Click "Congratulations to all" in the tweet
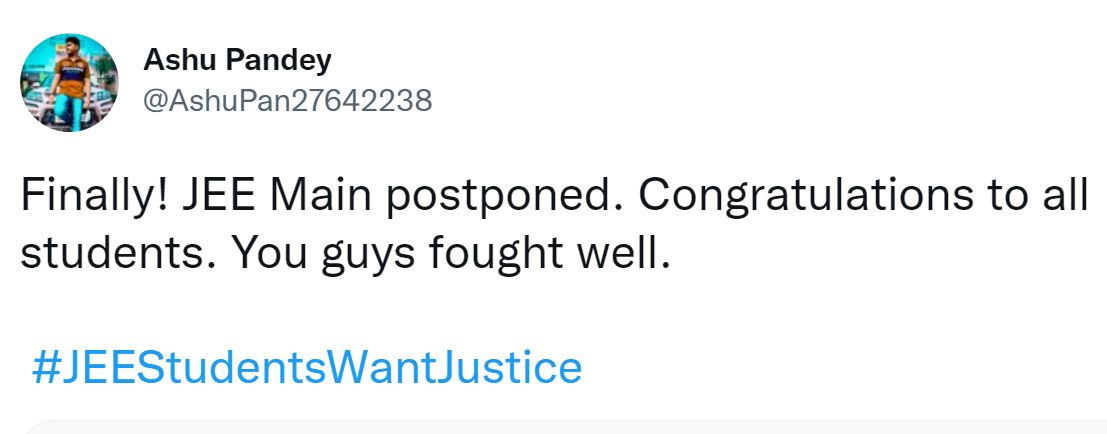Viewport: 1107px width, 434px height. [x=862, y=194]
